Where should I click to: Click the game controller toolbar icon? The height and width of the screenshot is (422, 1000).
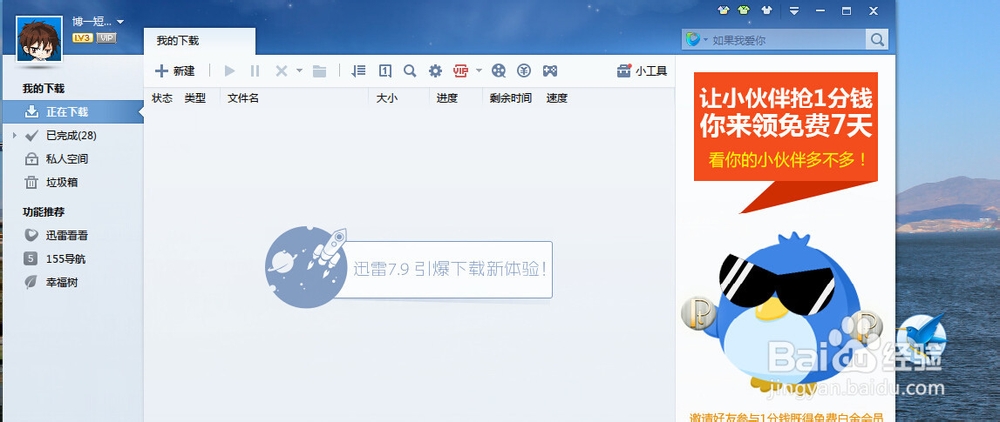point(550,71)
